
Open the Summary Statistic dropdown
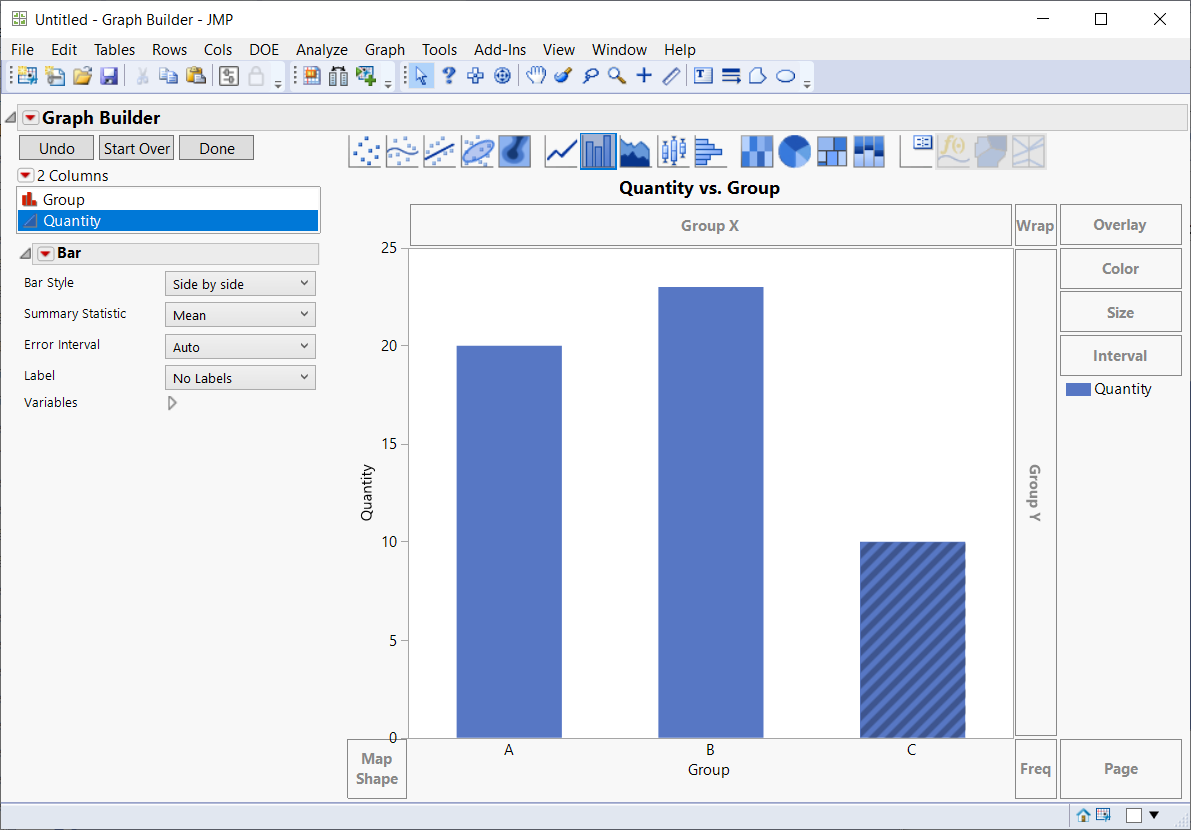pos(240,314)
